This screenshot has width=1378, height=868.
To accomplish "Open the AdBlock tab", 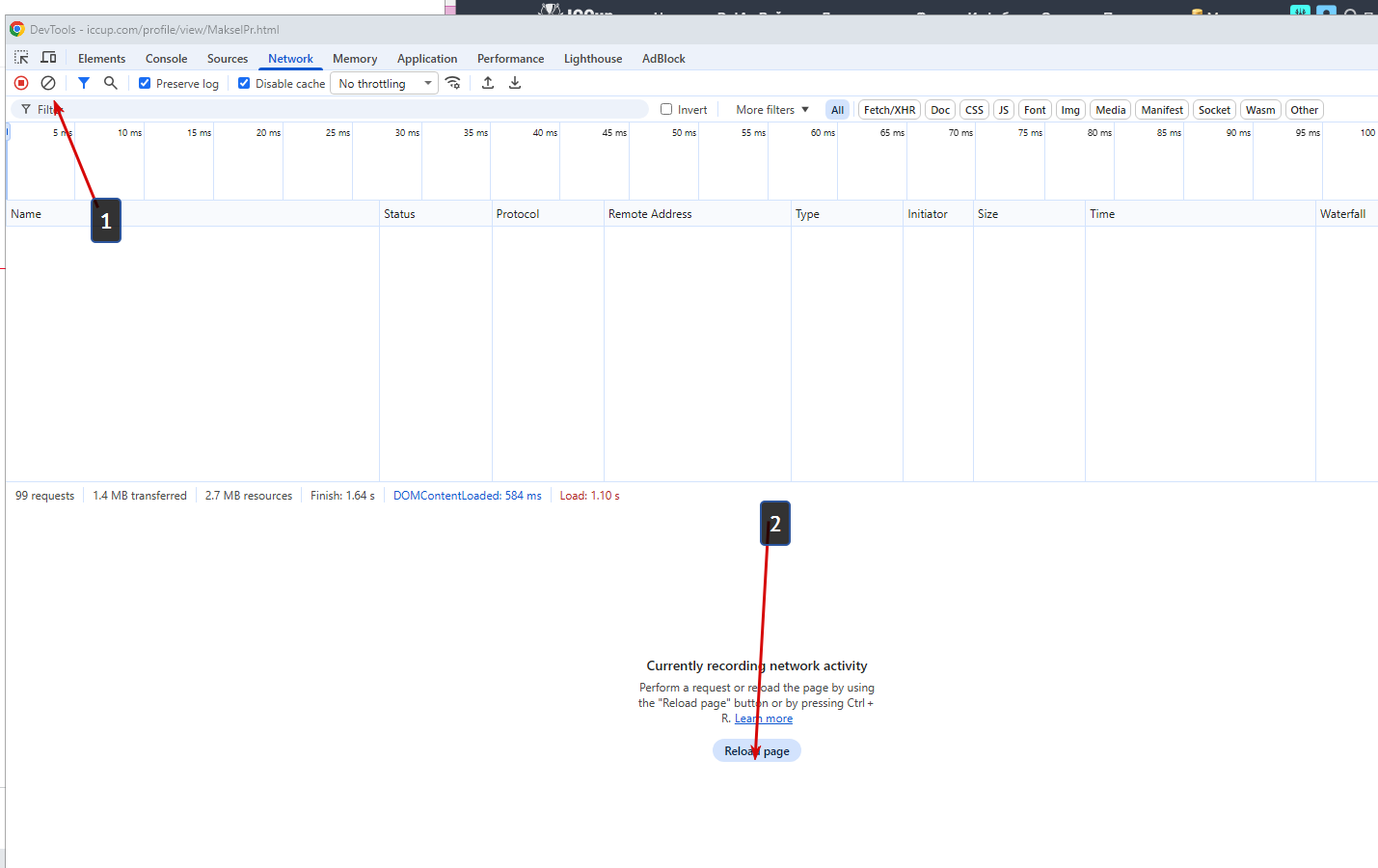I will point(663,58).
